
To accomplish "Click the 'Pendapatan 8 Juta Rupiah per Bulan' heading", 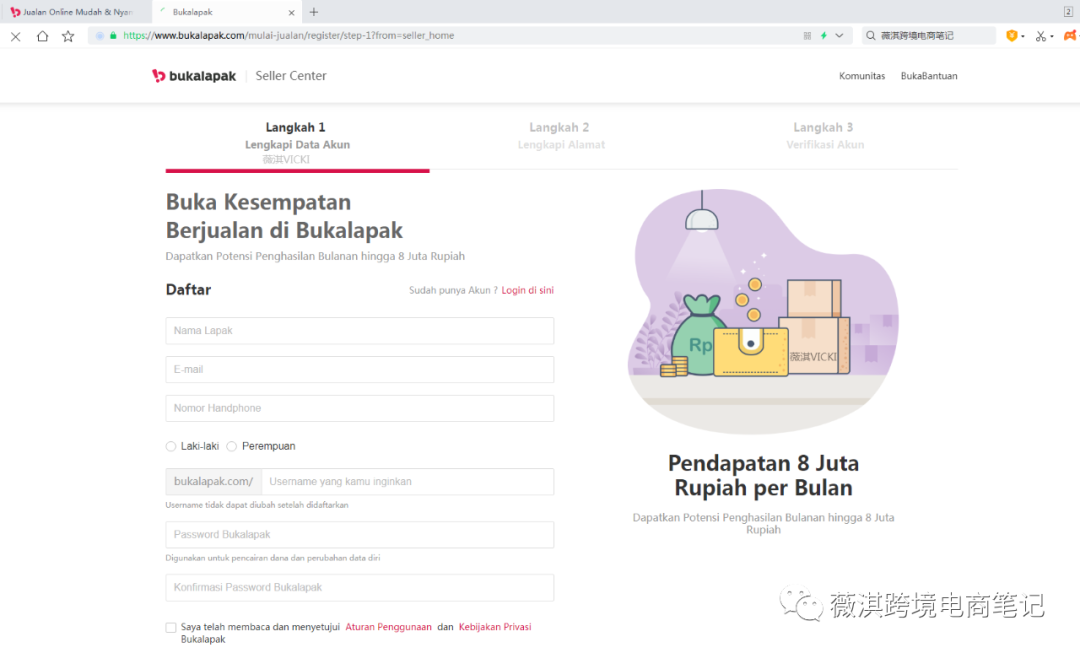I will coord(763,475).
